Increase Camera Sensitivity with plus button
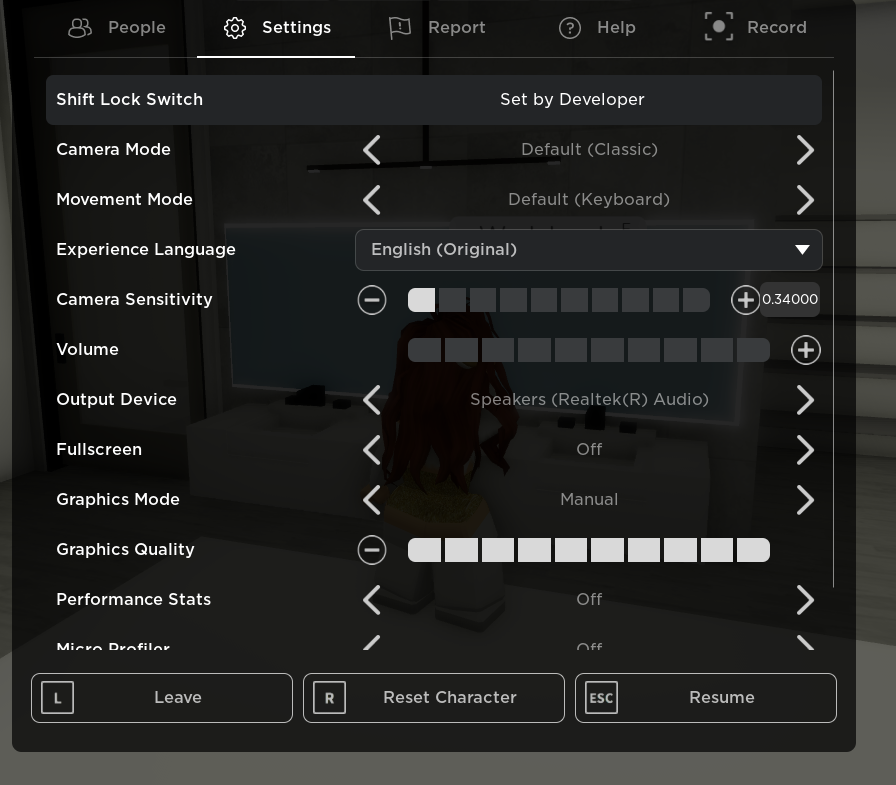Viewport: 896px width, 785px height. pyautogui.click(x=745, y=300)
